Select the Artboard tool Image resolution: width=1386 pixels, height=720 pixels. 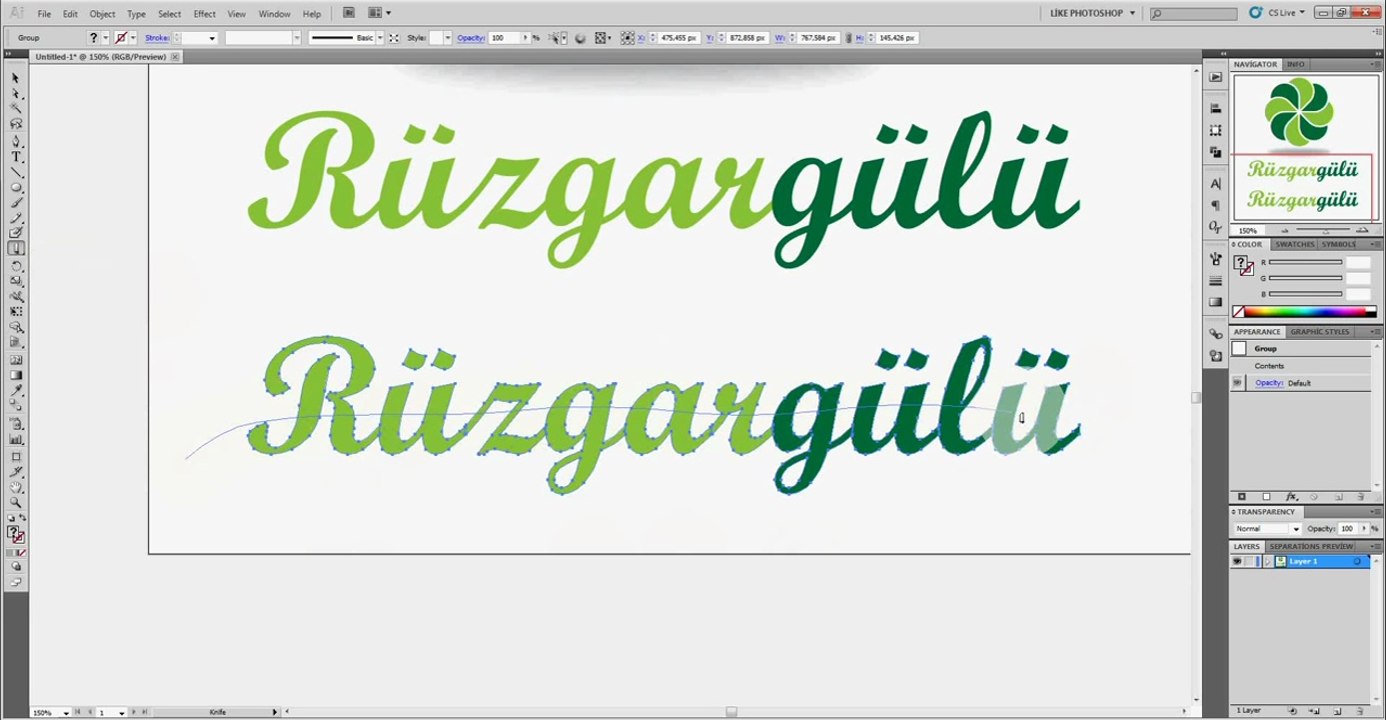(x=15, y=457)
